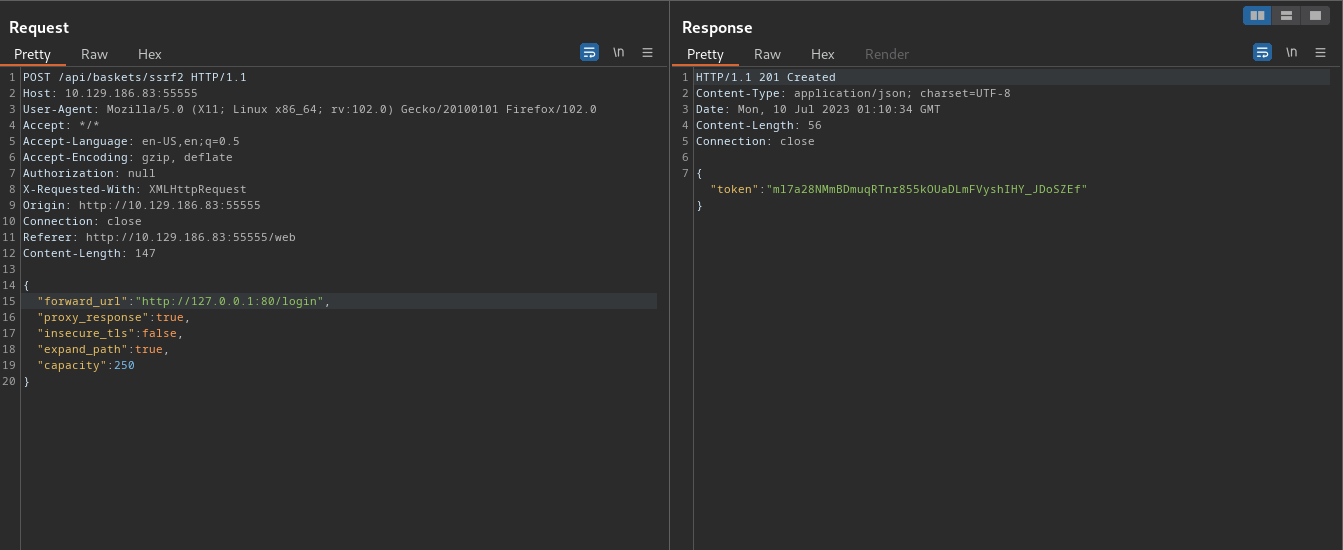Switch to Response Raw tab
The height and width of the screenshot is (550, 1343).
(x=767, y=54)
